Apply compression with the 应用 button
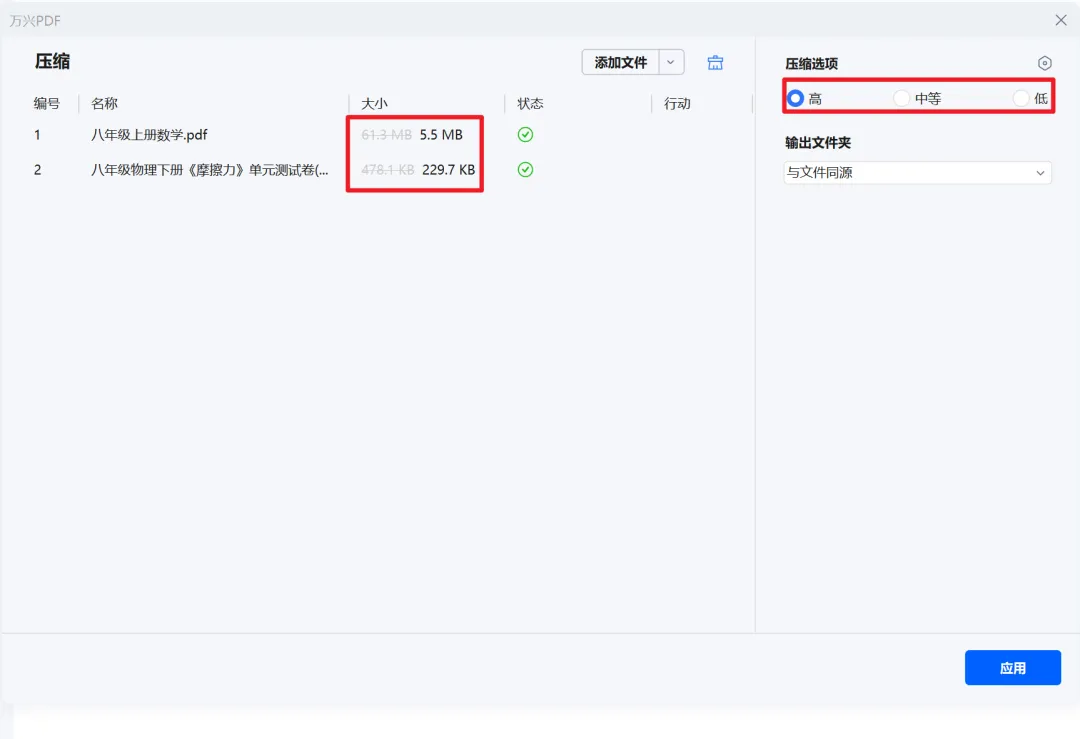This screenshot has width=1080, height=739. click(1012, 667)
